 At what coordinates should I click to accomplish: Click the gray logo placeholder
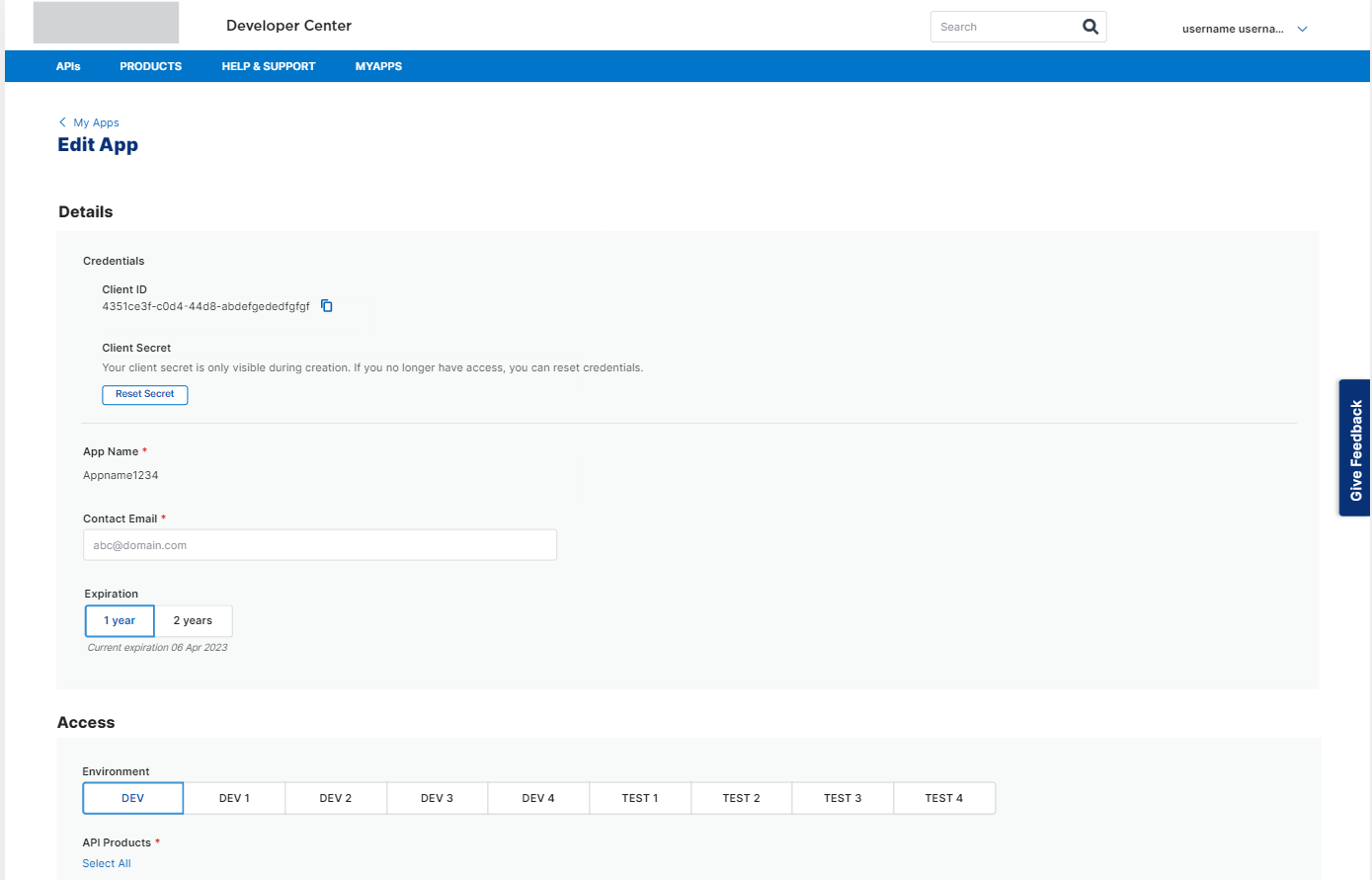106,23
